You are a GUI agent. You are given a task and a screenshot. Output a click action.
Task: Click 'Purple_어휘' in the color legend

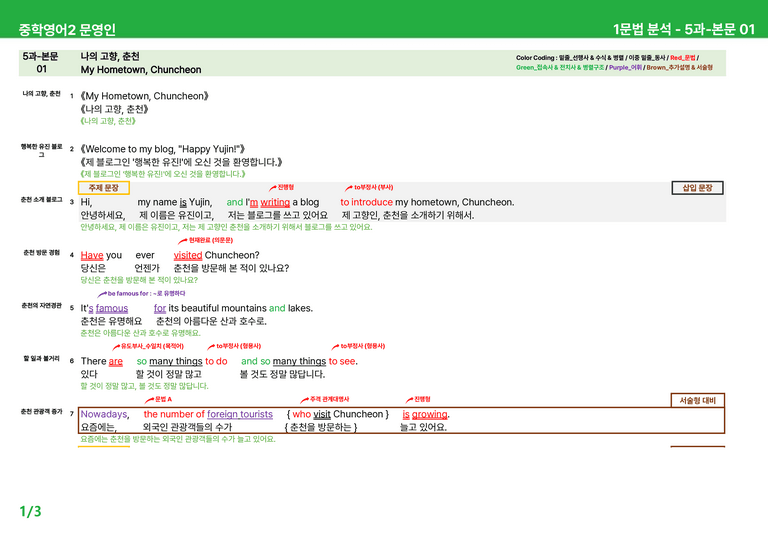[x=625, y=68]
